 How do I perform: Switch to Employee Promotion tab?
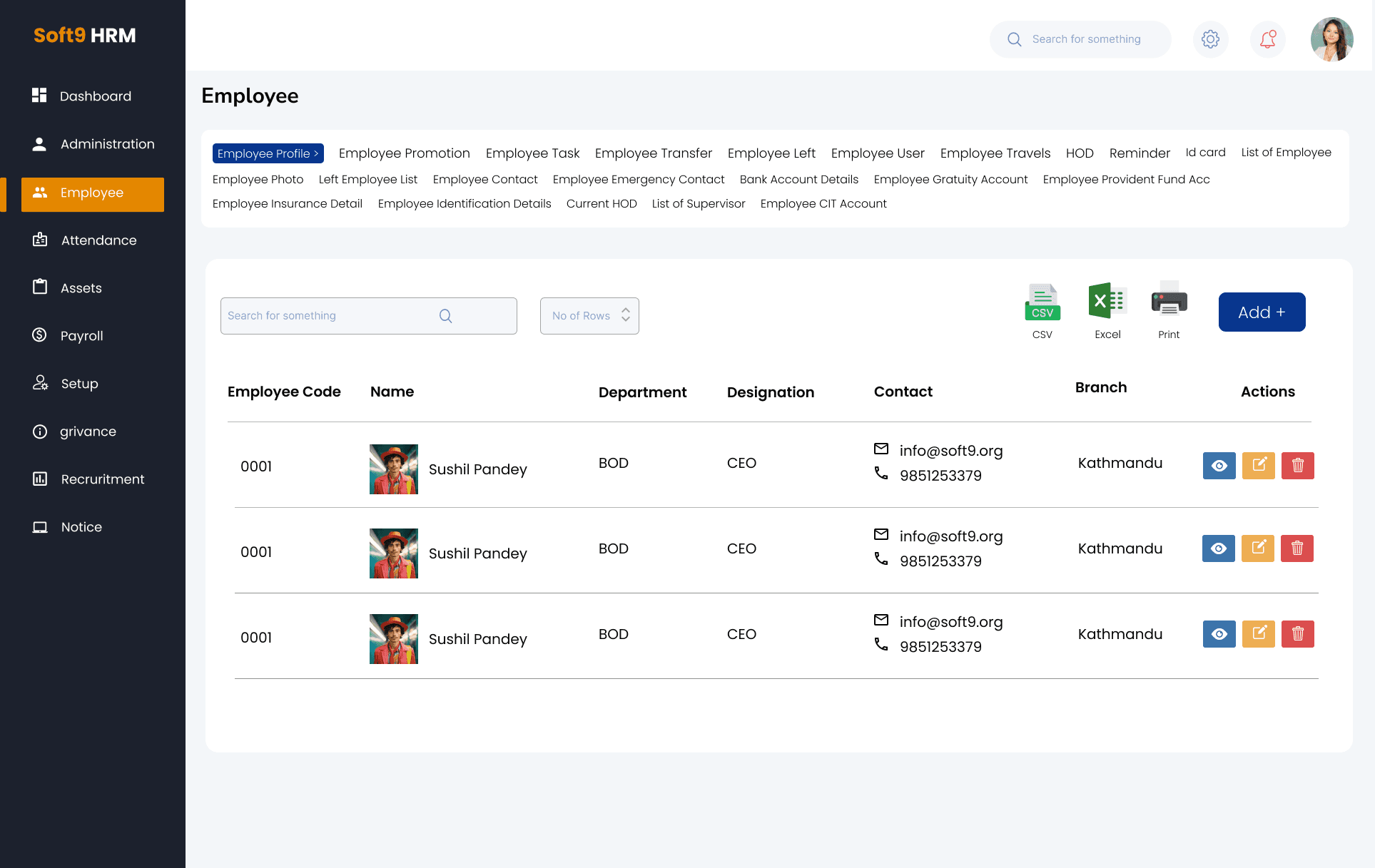click(405, 153)
